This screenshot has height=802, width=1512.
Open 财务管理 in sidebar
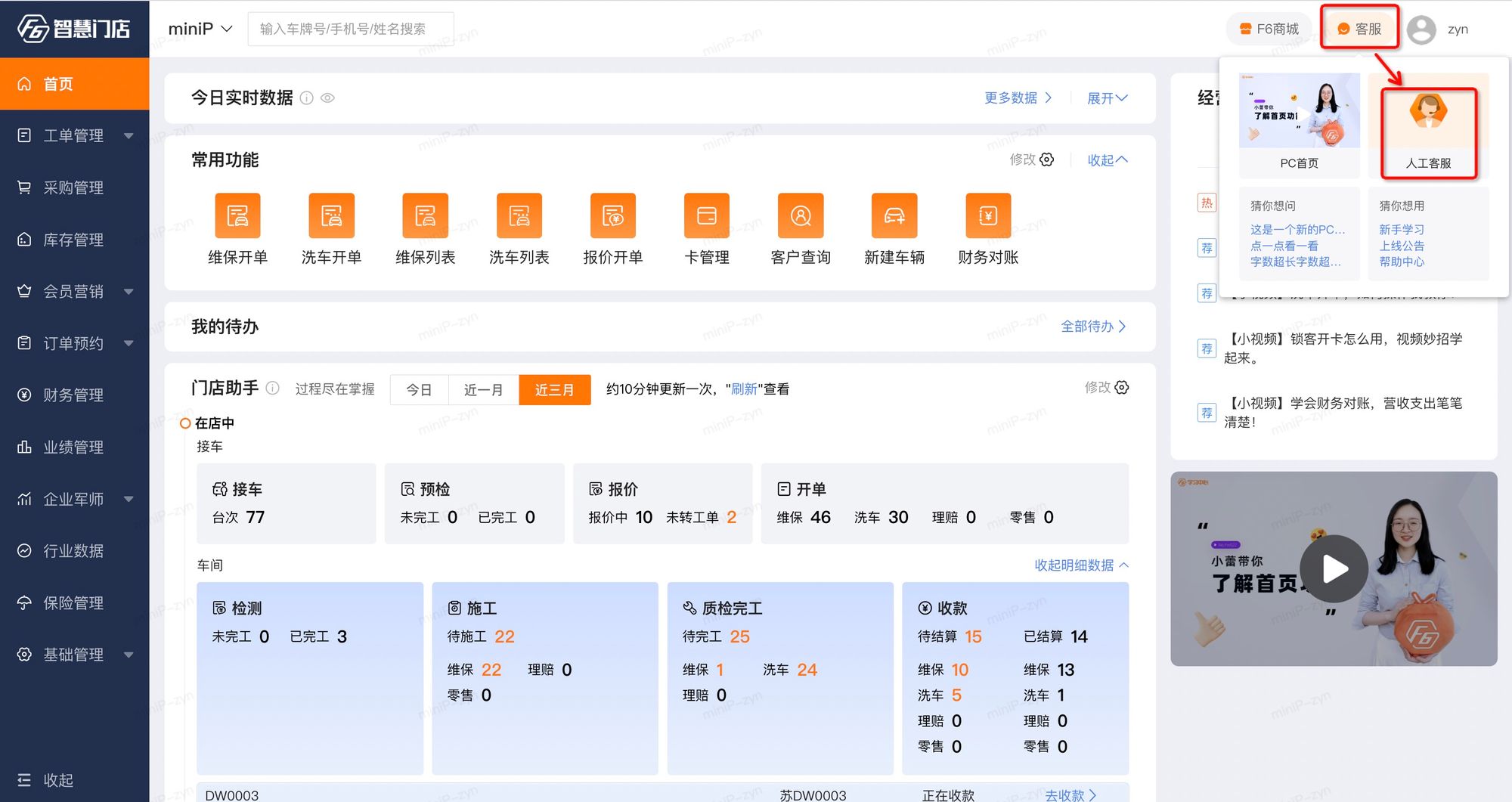coord(75,395)
